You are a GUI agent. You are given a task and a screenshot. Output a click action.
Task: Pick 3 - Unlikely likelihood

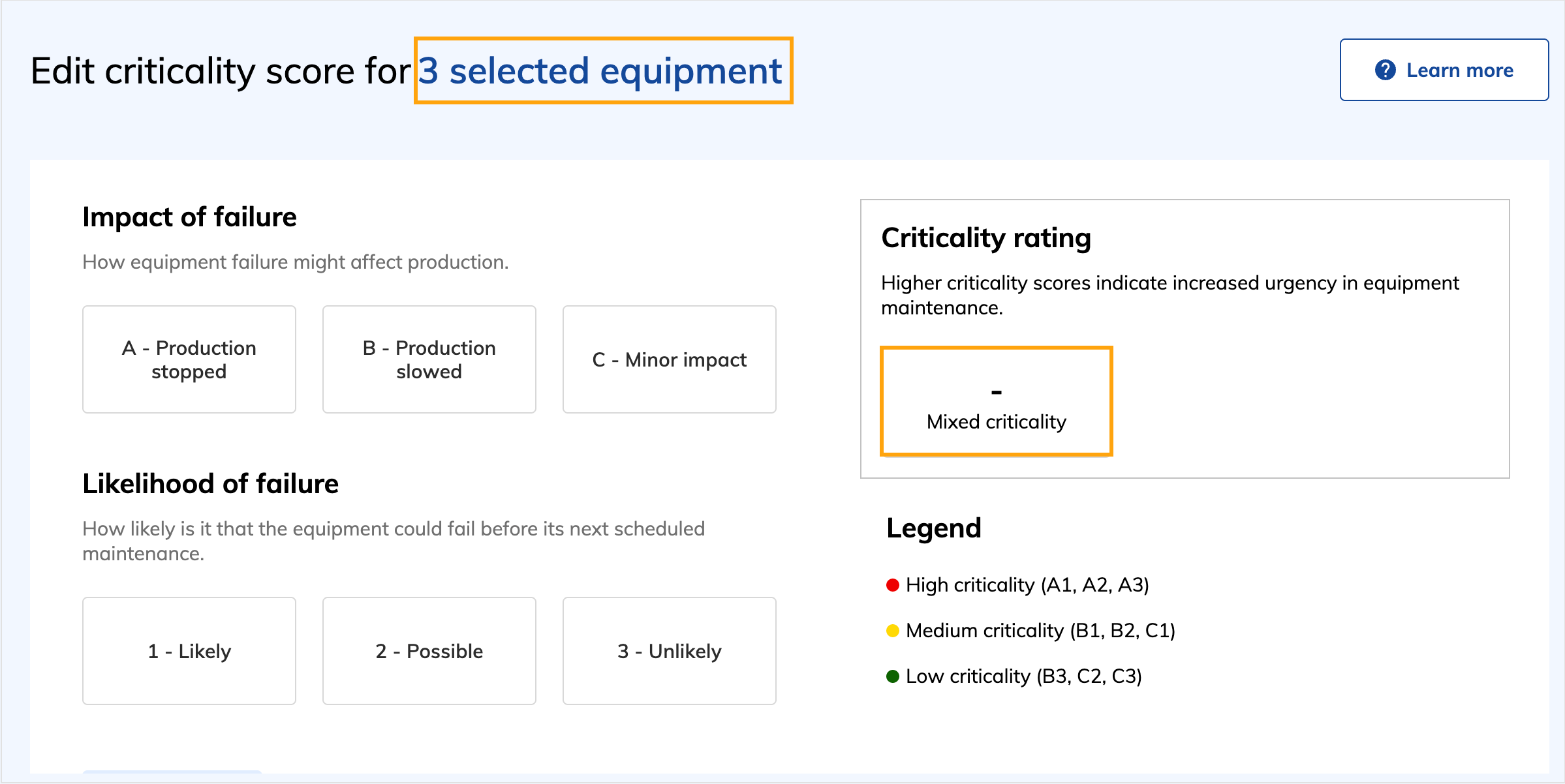point(669,651)
